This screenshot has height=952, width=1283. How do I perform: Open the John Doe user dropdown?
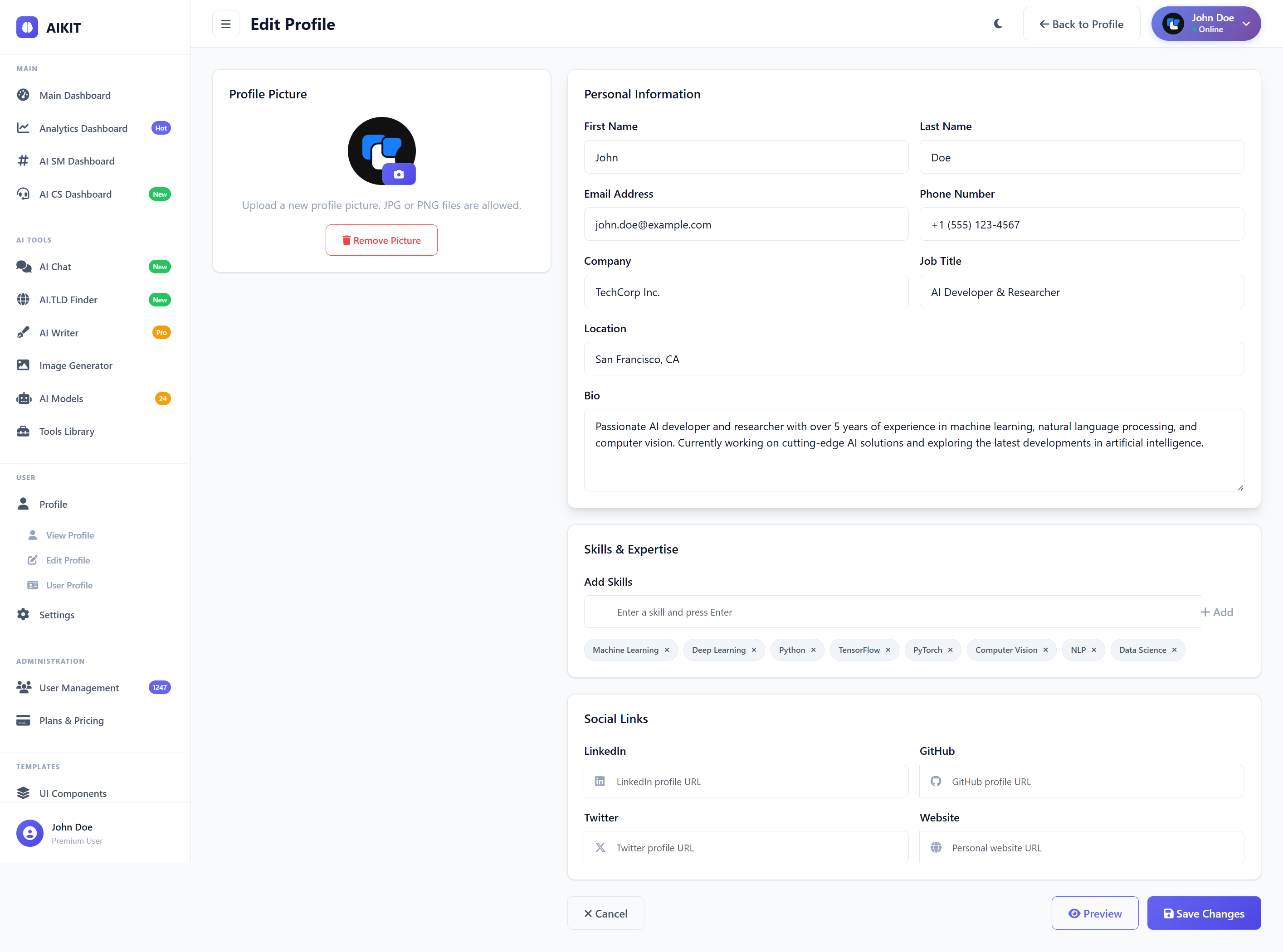click(x=1205, y=24)
